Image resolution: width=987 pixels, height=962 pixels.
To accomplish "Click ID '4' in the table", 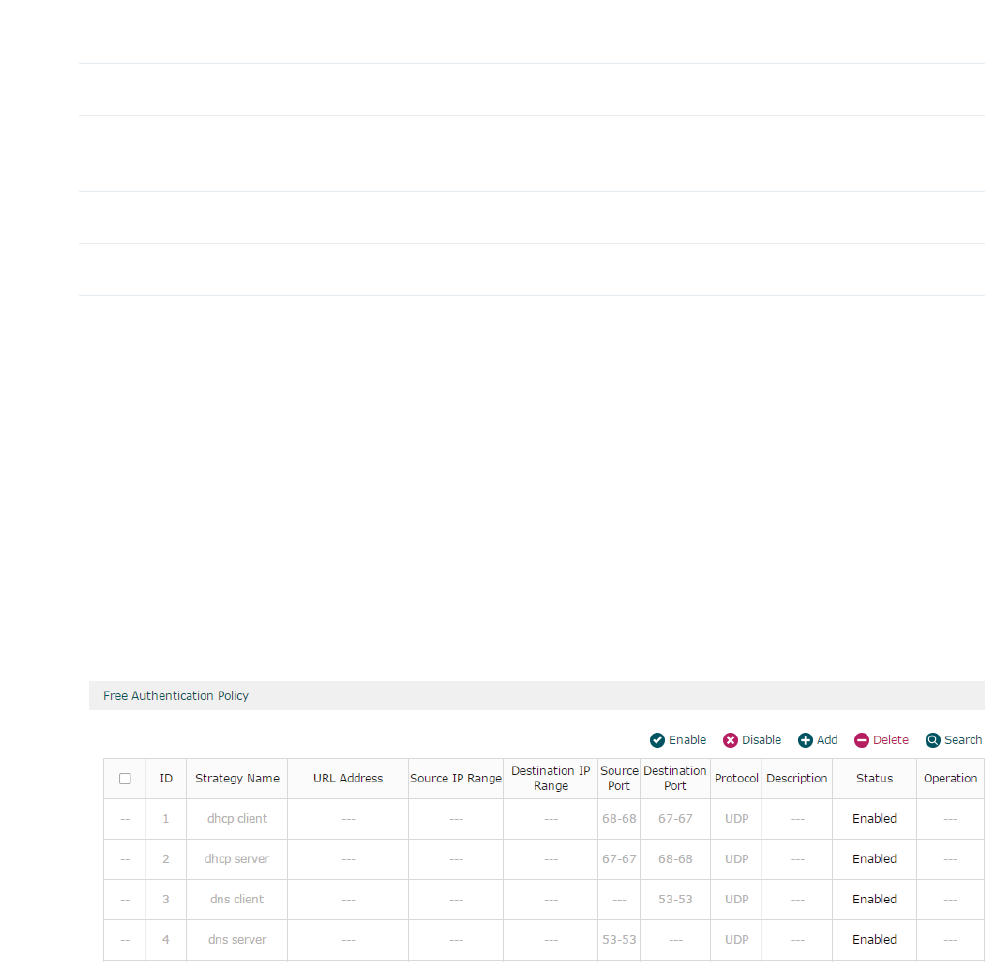I will coord(166,939).
